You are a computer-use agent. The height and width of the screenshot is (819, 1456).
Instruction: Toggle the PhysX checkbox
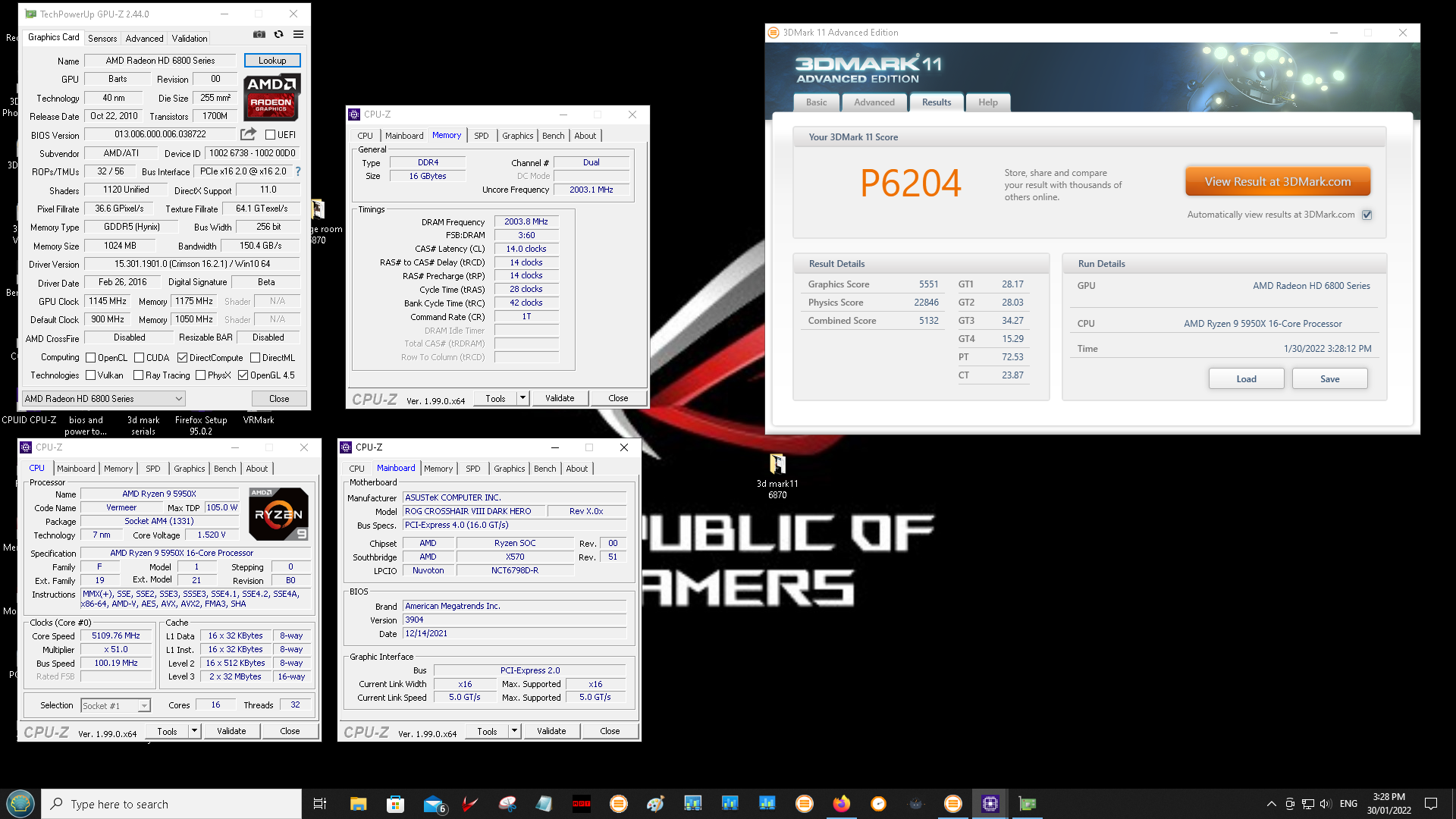(200, 375)
